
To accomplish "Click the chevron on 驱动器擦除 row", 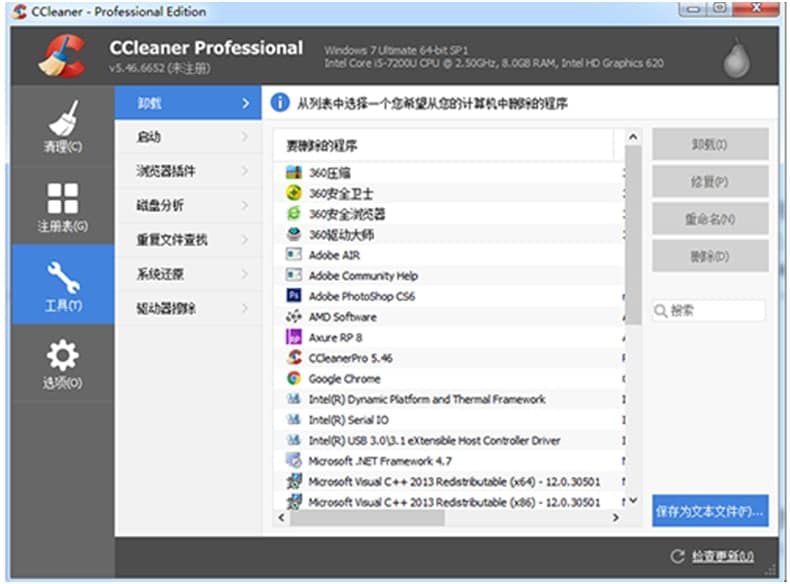I will [245, 308].
